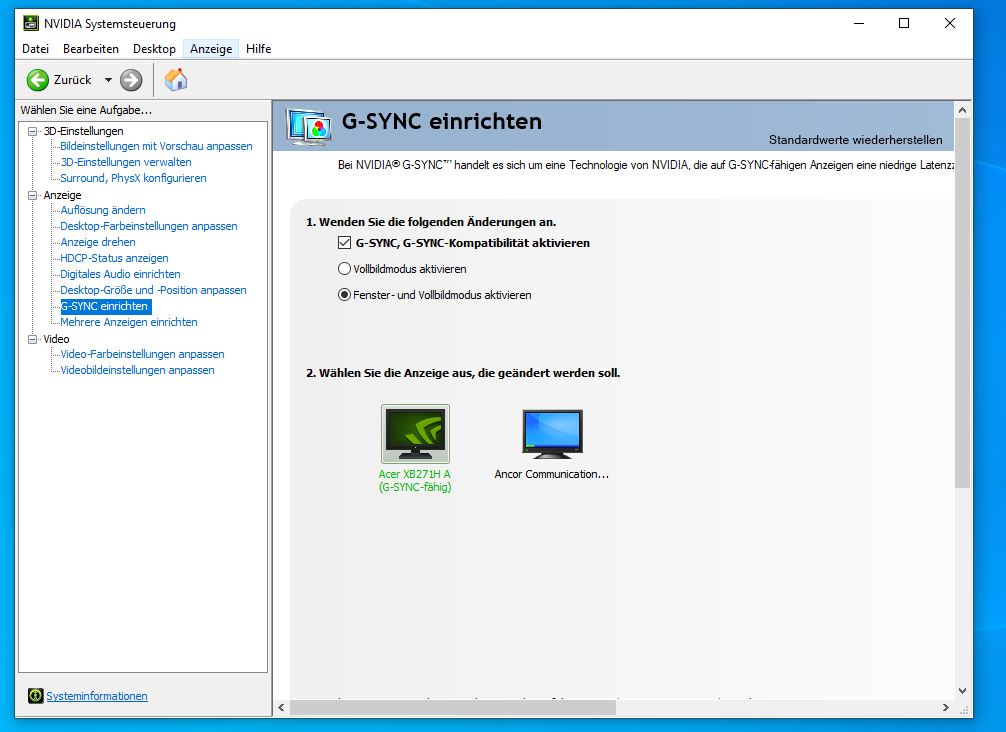Image resolution: width=1006 pixels, height=732 pixels.
Task: Open the Zurück history dropdown arrow
Action: click(x=108, y=80)
